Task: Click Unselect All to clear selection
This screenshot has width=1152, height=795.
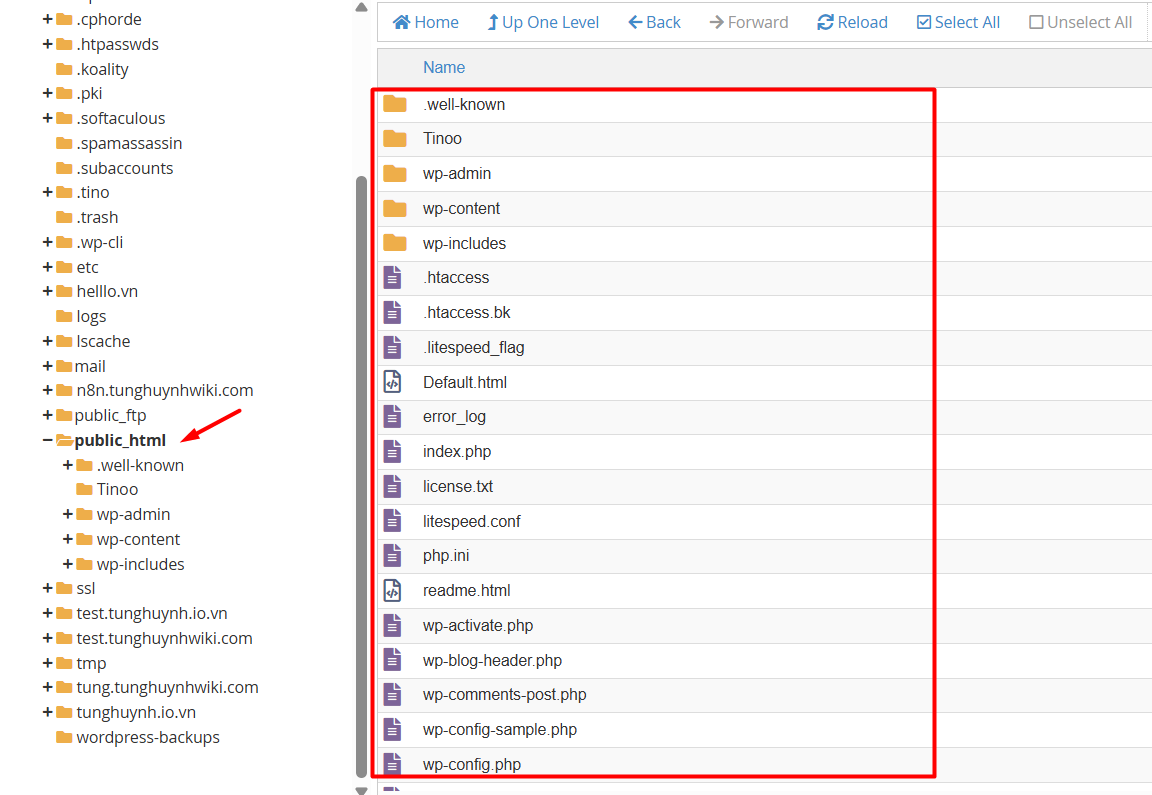Action: click(x=1080, y=22)
